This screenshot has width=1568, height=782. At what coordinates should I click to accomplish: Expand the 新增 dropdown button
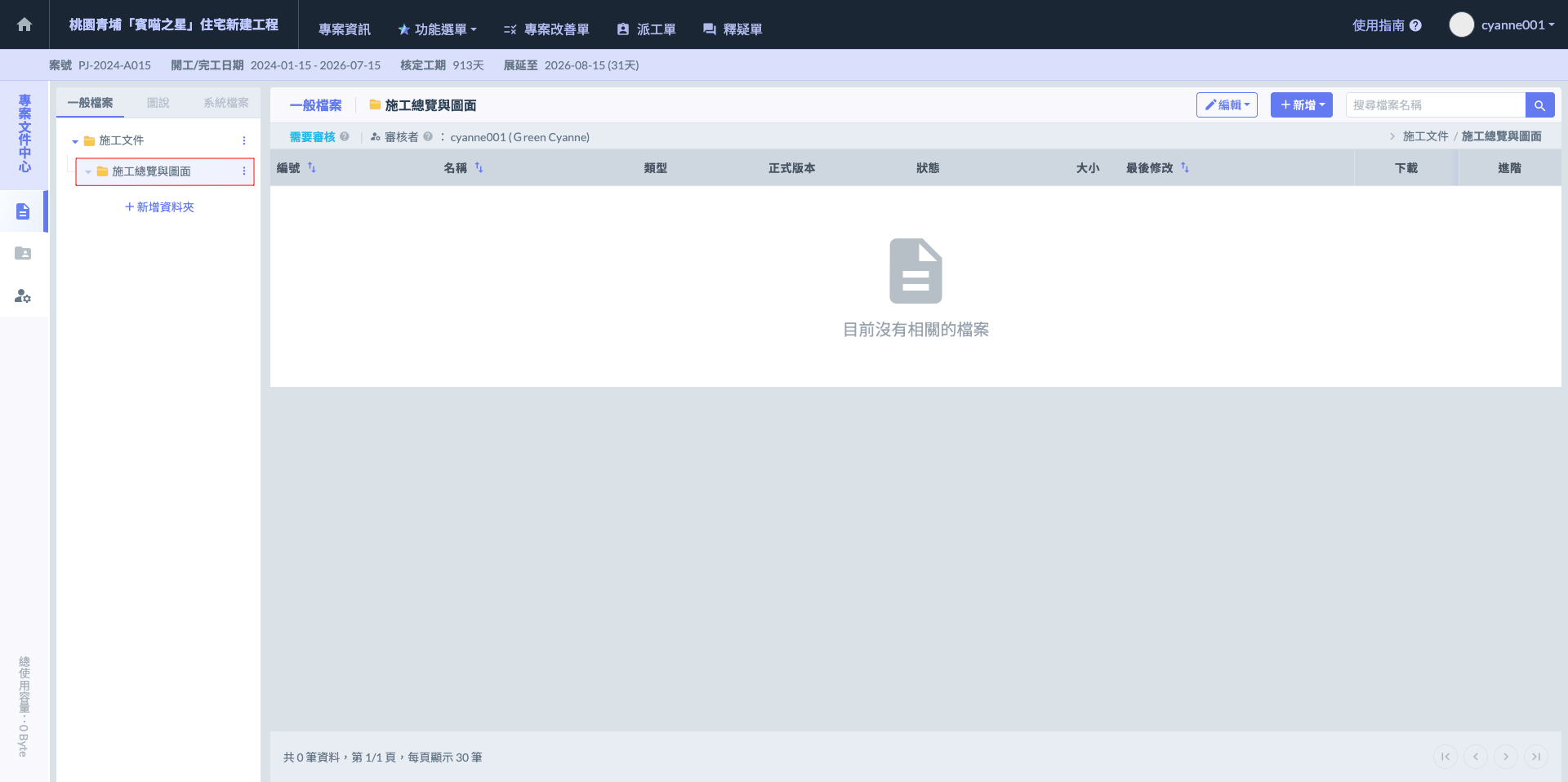coord(1302,105)
